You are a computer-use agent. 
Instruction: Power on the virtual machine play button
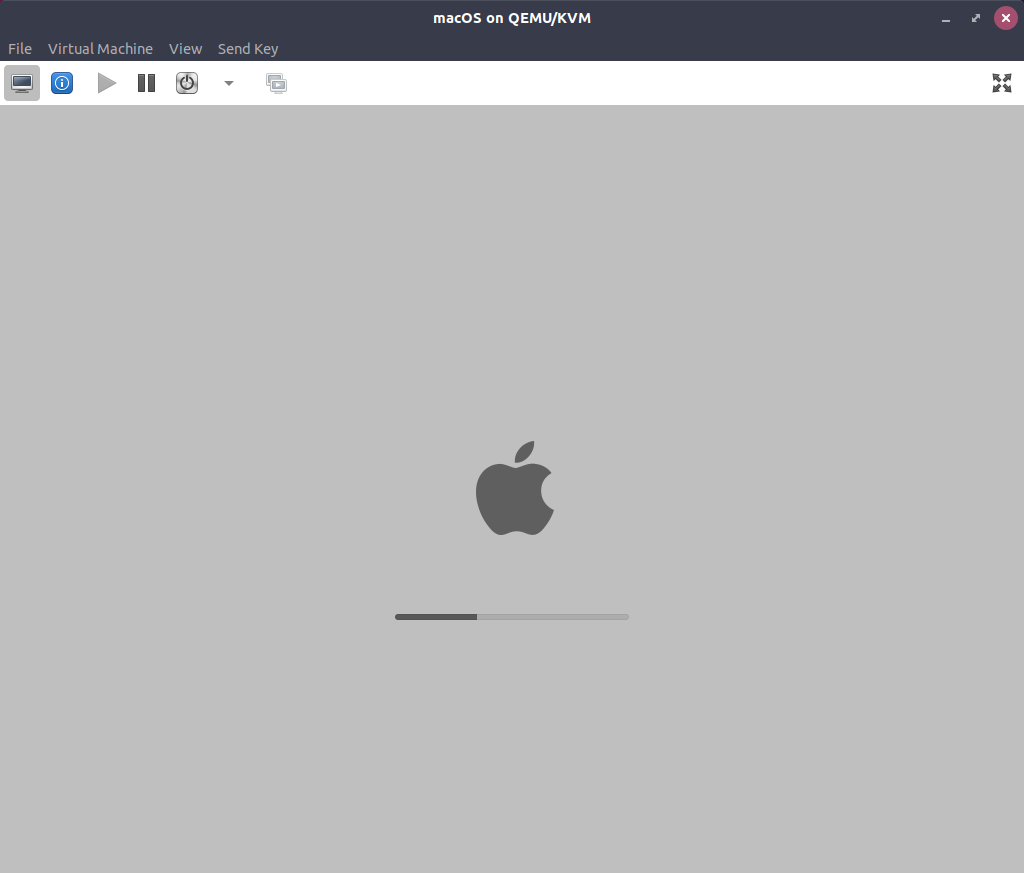pos(106,83)
